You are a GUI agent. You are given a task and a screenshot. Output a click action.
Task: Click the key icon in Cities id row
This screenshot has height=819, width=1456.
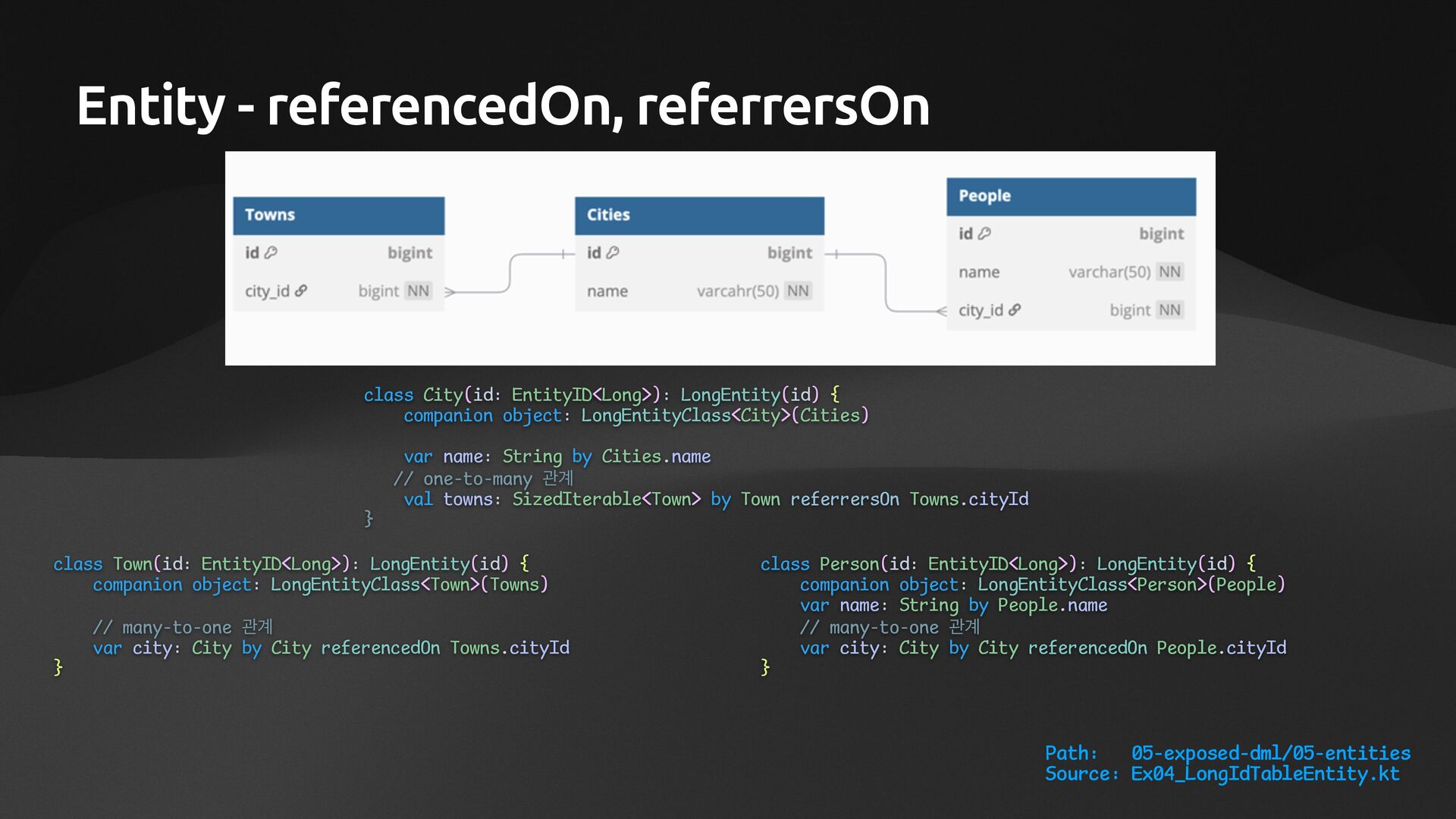tap(613, 253)
